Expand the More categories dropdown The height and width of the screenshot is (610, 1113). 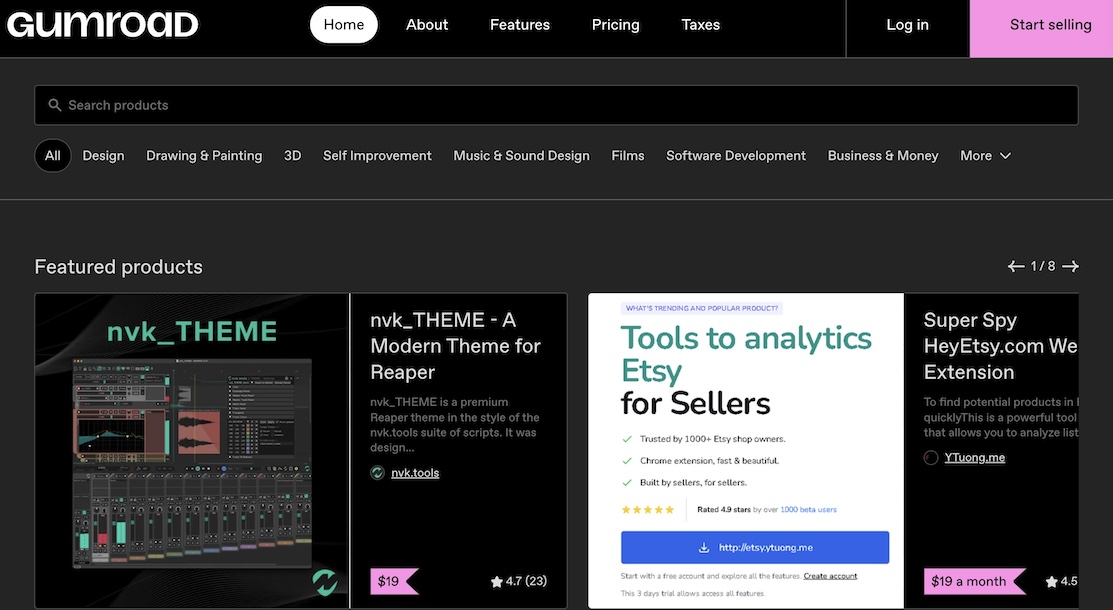[x=985, y=156]
